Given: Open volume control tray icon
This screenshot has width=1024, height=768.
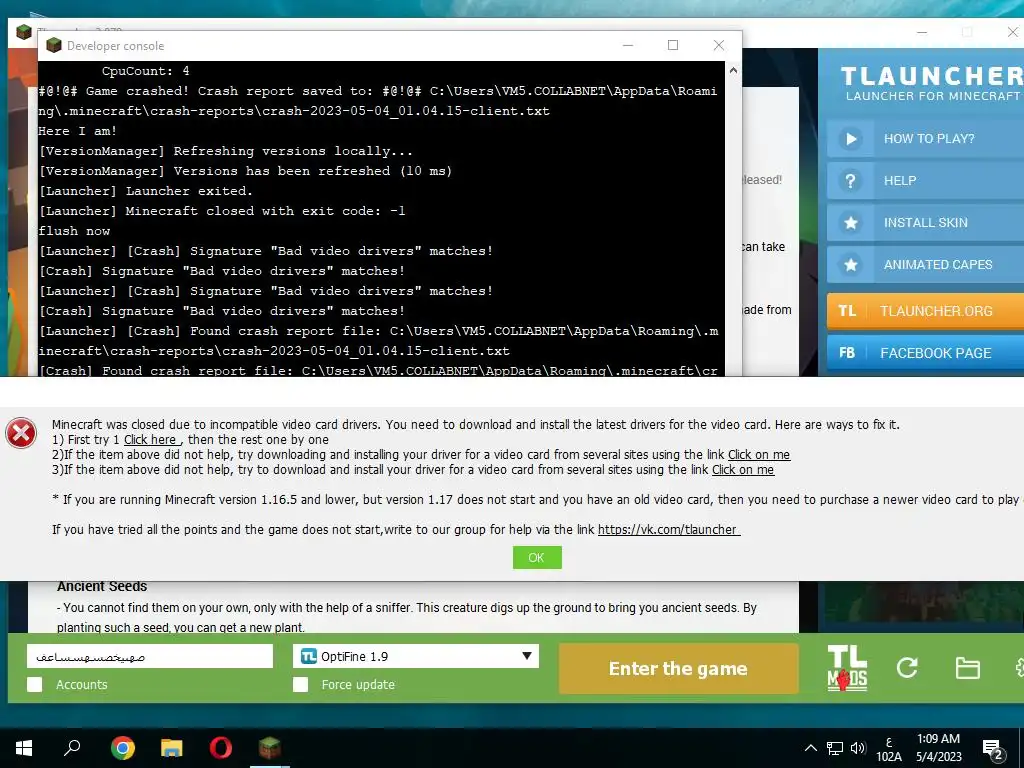Looking at the screenshot, I should 858,748.
